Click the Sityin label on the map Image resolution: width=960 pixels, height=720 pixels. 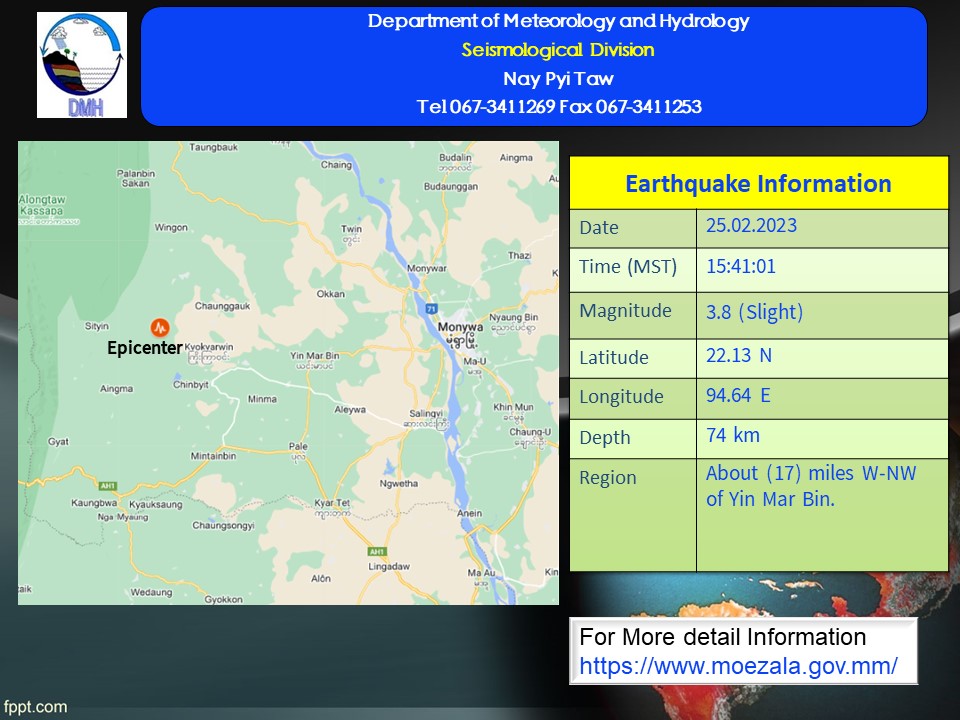click(x=96, y=326)
